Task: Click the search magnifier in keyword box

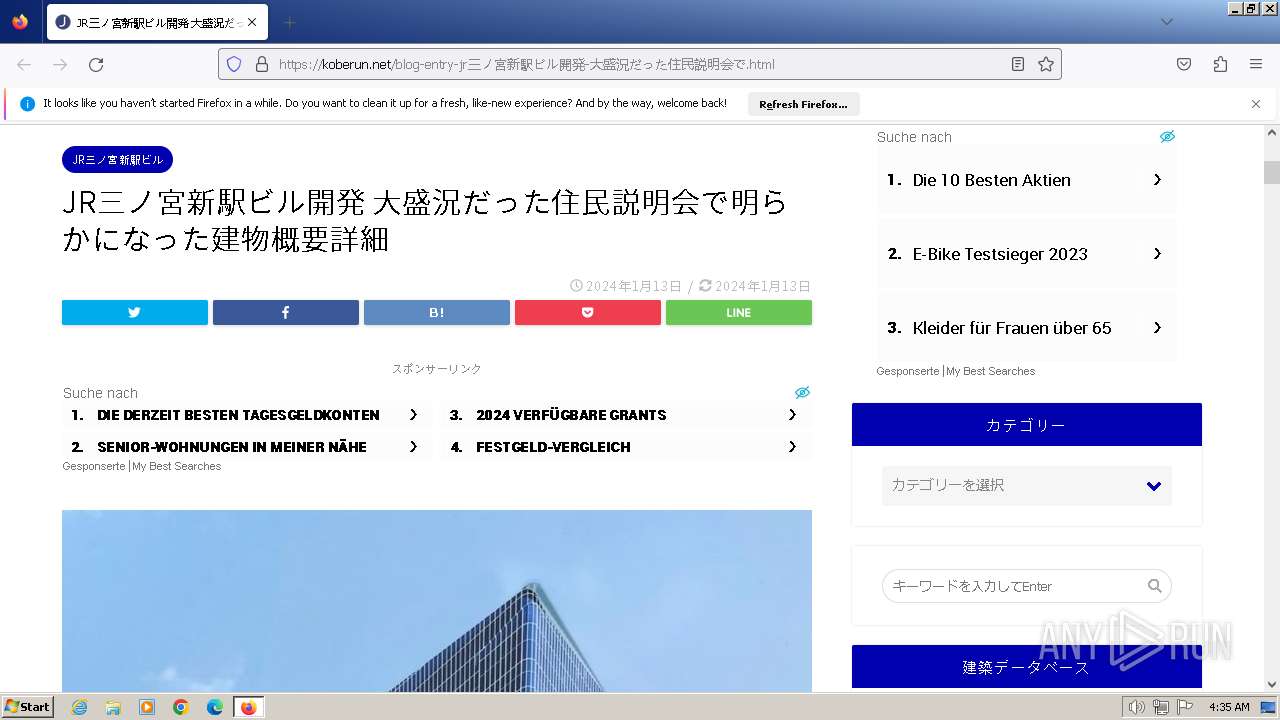Action: pyautogui.click(x=1155, y=586)
